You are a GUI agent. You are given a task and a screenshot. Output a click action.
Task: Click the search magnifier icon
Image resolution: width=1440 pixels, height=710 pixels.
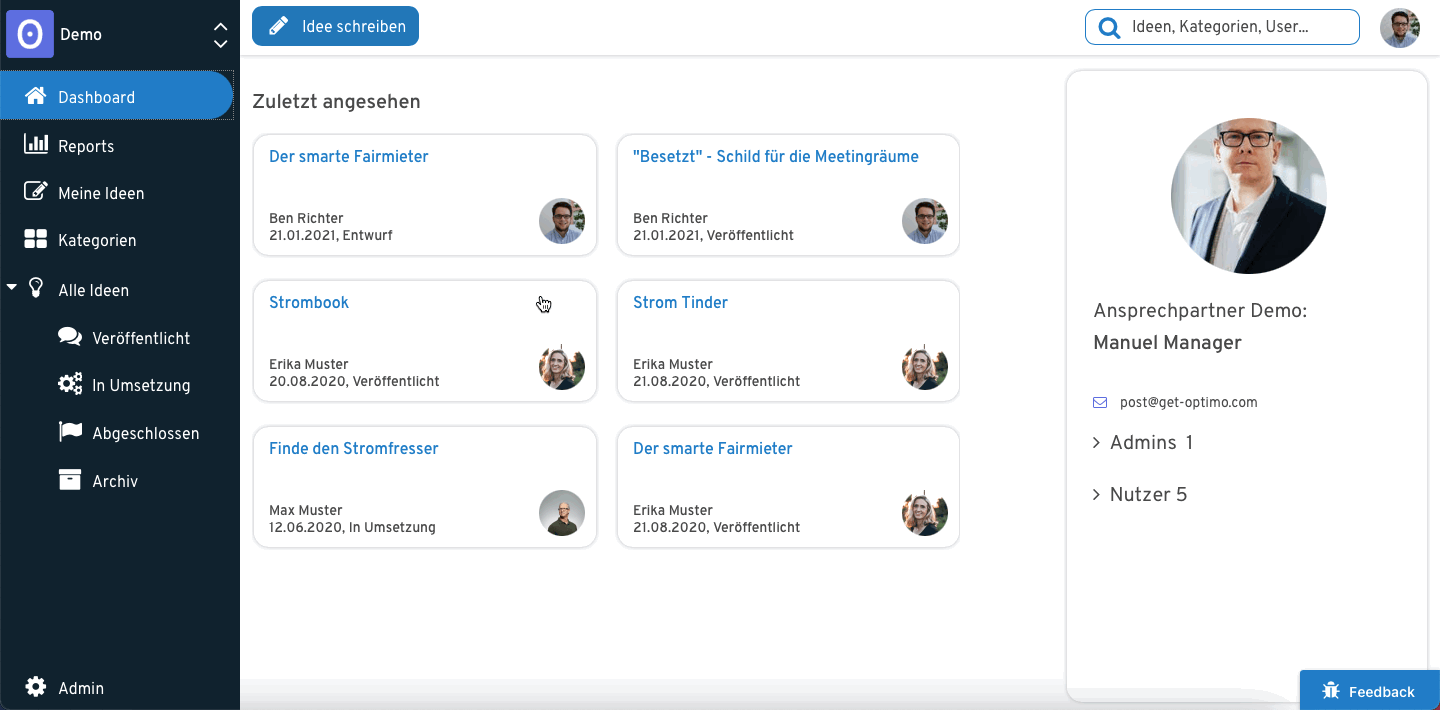[1109, 28]
